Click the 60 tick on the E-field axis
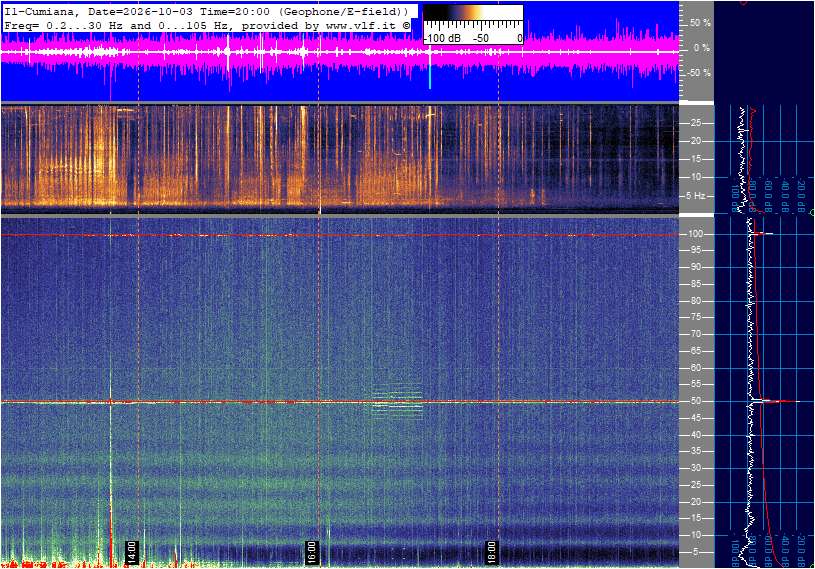Screen dimensions: 815x569 (x=695, y=368)
